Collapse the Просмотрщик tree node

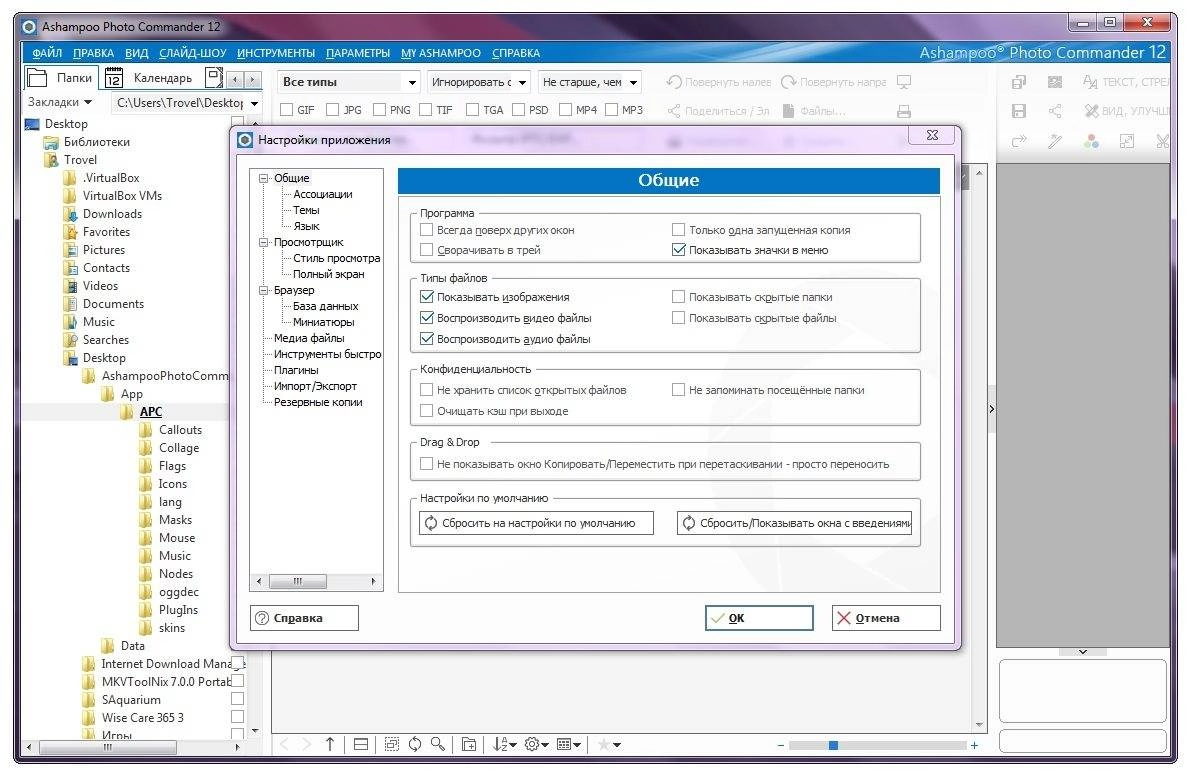[264, 242]
